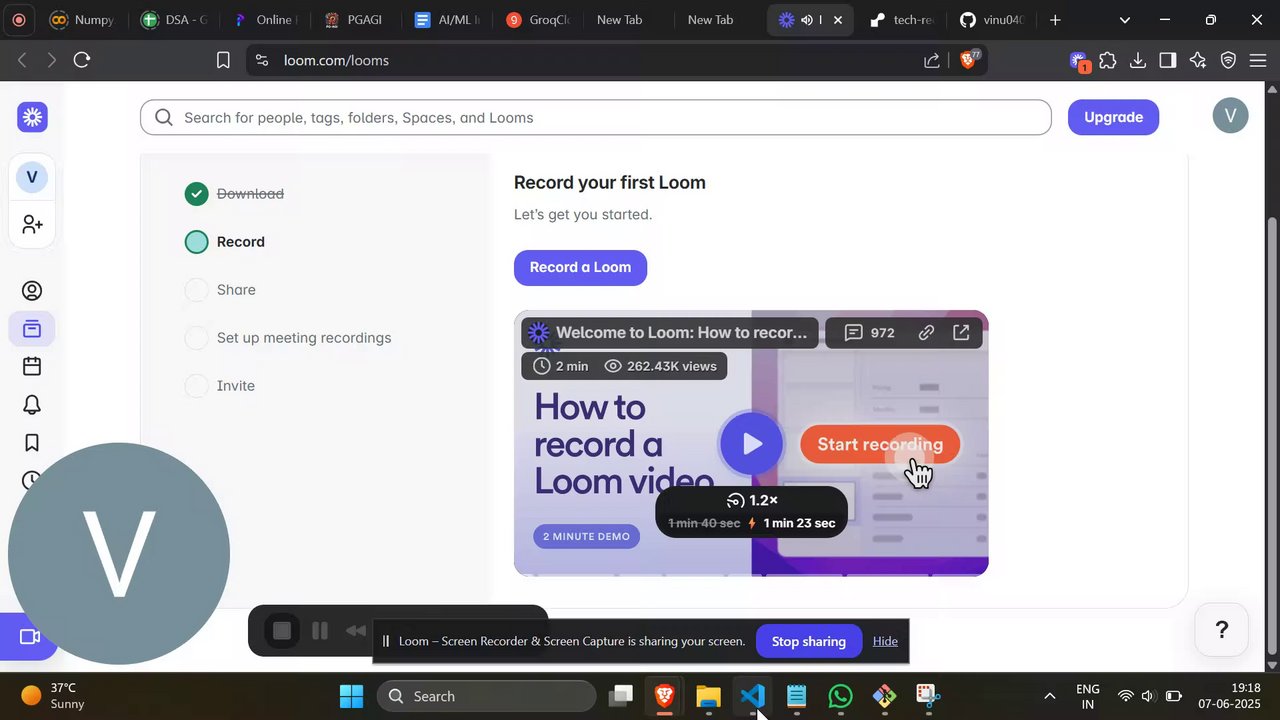The image size is (1280, 720).
Task: Open the Library icon in sidebar
Action: pos(32,328)
